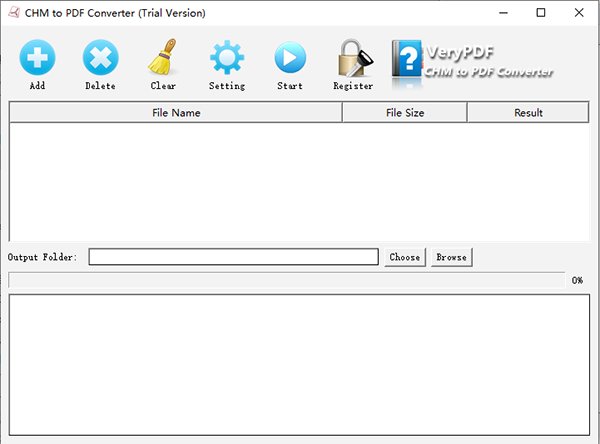Click inside the empty file list area
This screenshot has height=444, width=600.
coord(298,180)
